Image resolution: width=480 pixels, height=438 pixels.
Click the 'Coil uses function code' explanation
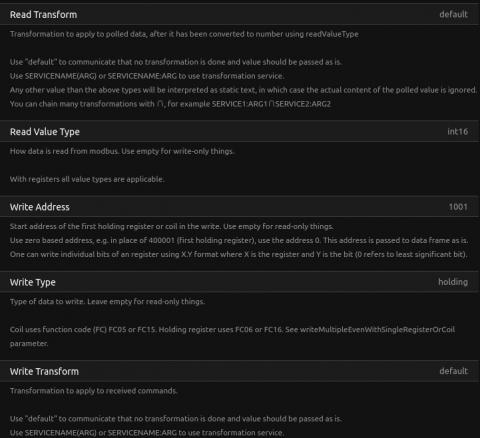[x=232, y=336]
